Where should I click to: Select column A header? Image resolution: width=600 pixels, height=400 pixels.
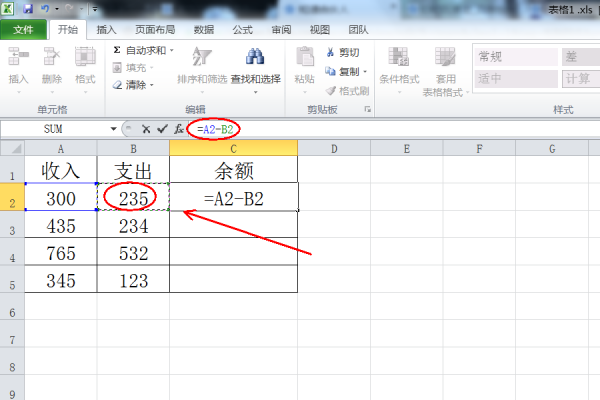click(x=61, y=149)
